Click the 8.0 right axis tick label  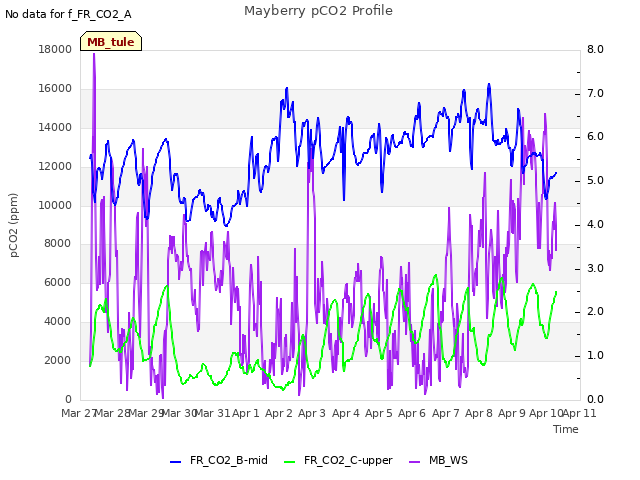(x=595, y=49)
